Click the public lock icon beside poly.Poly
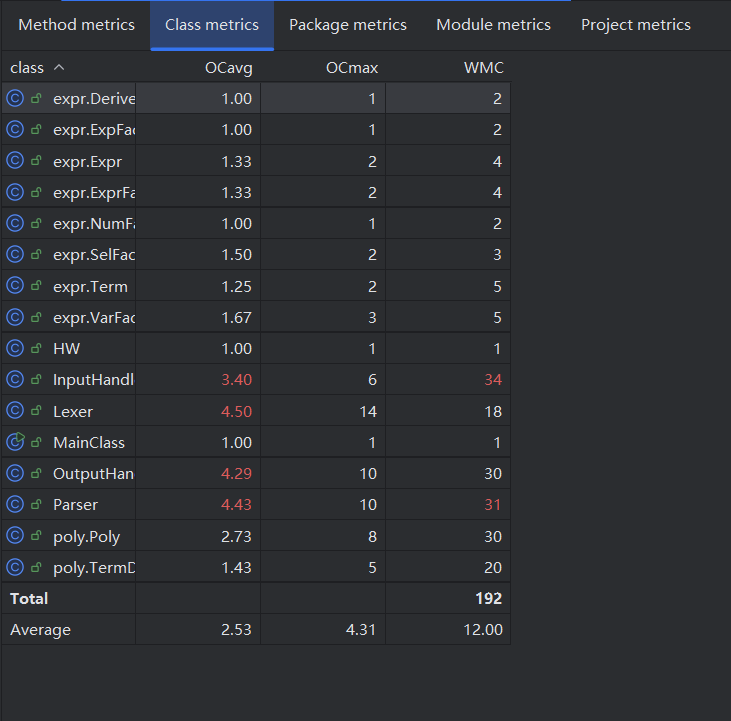The height and width of the screenshot is (721, 731). (x=36, y=536)
